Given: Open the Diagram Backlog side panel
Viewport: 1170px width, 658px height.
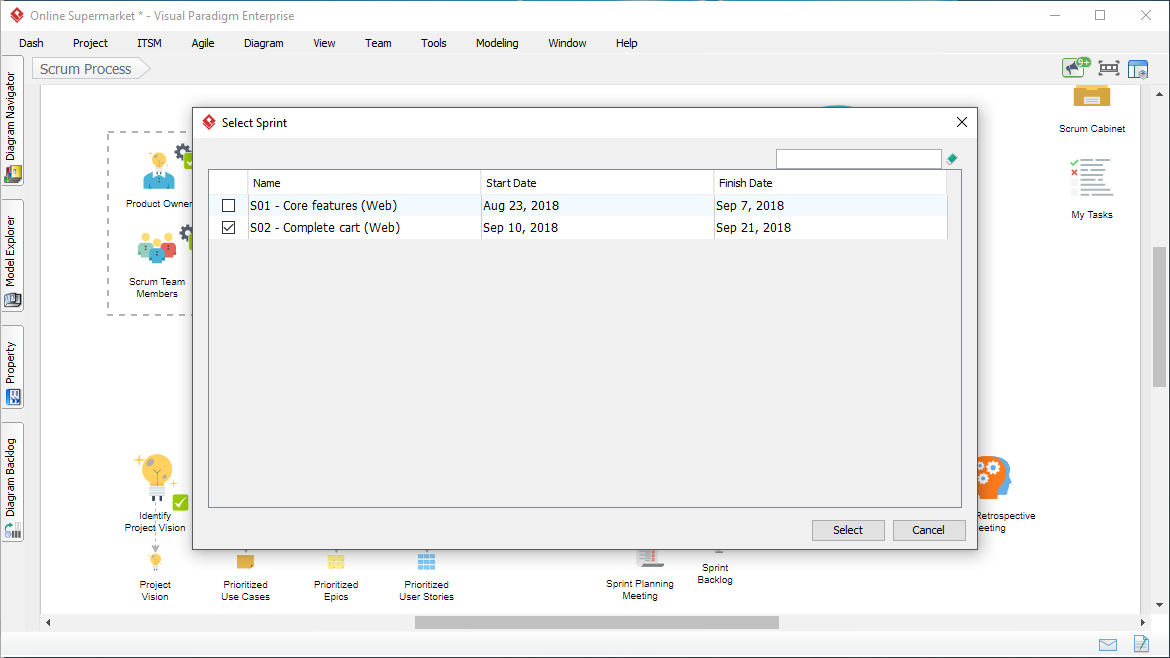Looking at the screenshot, I should tap(12, 482).
